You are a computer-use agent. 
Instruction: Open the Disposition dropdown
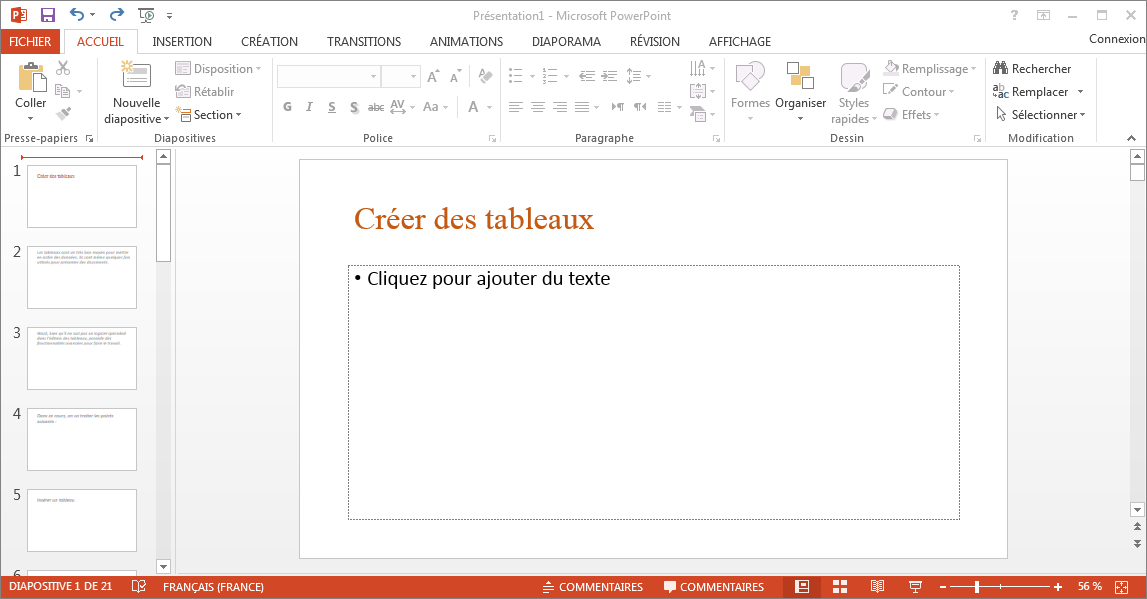click(x=219, y=68)
